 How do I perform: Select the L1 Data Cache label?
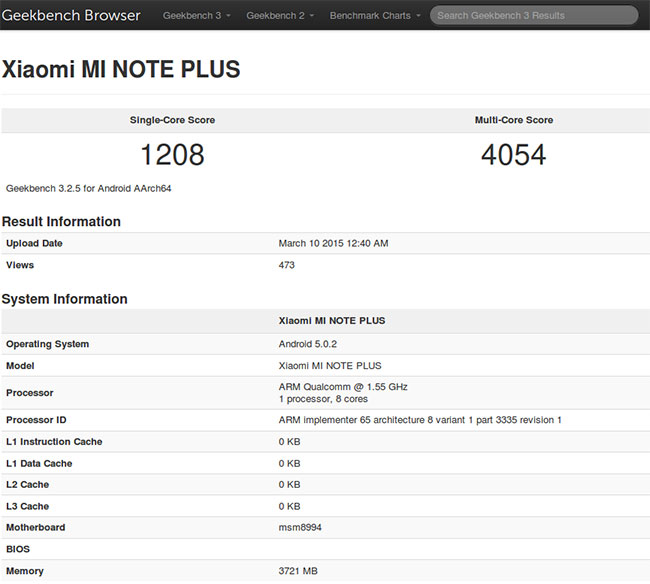tap(39, 463)
